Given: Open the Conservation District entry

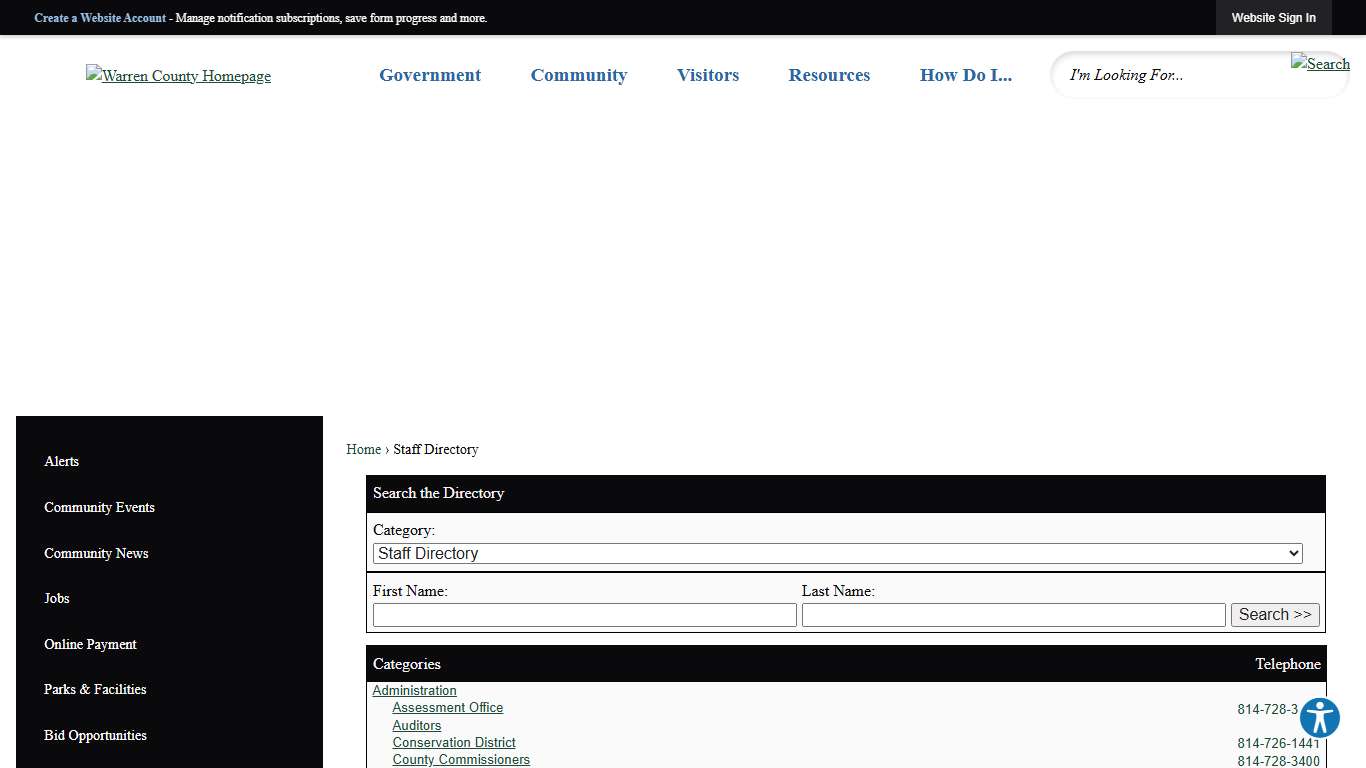Looking at the screenshot, I should click(454, 742).
